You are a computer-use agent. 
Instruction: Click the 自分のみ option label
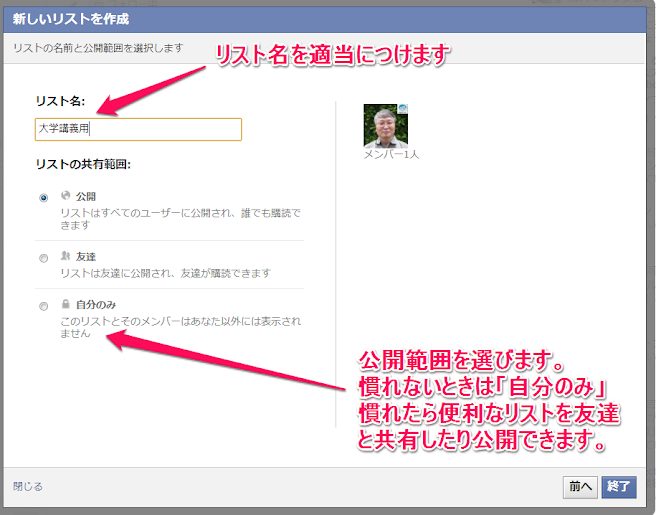tap(96, 305)
